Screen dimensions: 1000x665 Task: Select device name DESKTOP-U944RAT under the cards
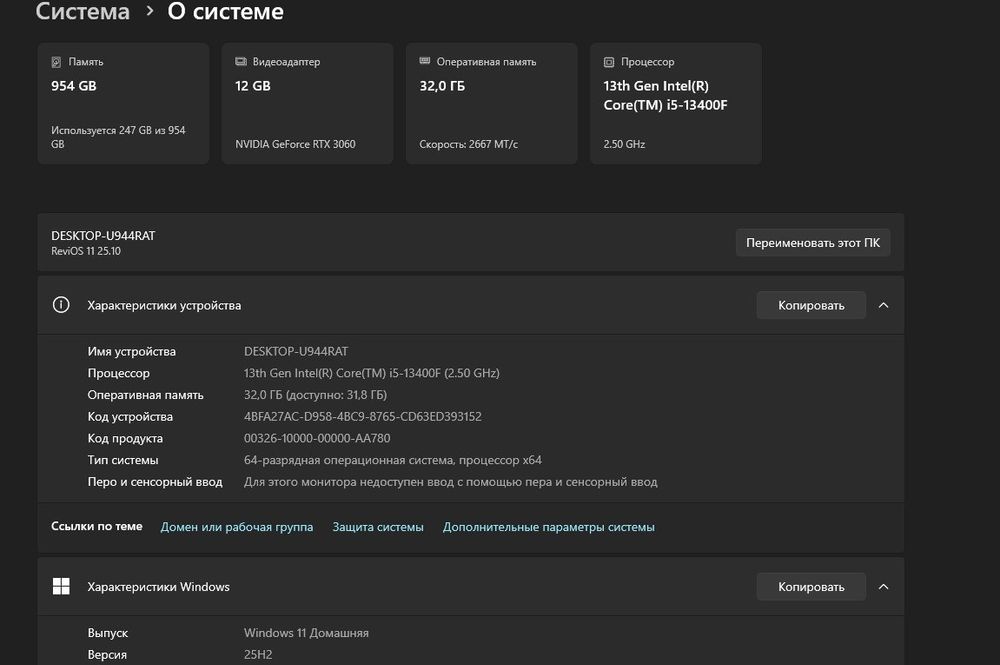103,236
